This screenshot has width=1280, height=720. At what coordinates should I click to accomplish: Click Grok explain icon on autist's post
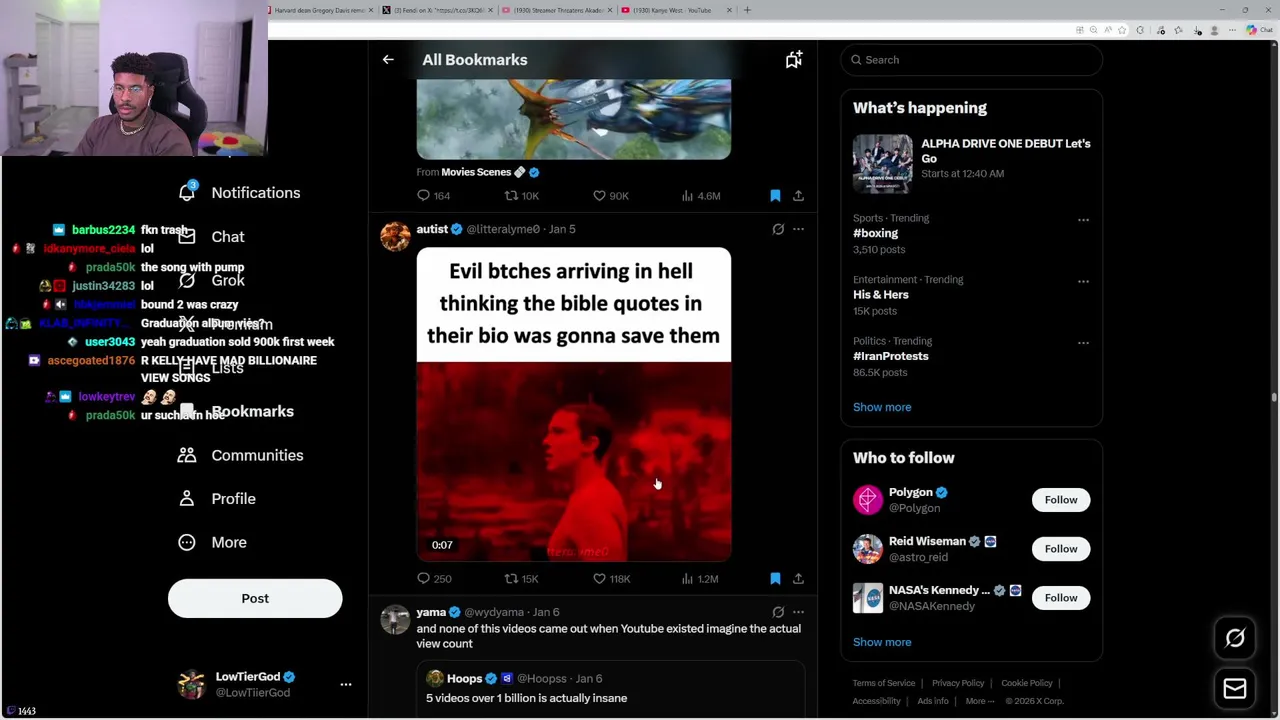click(778, 229)
